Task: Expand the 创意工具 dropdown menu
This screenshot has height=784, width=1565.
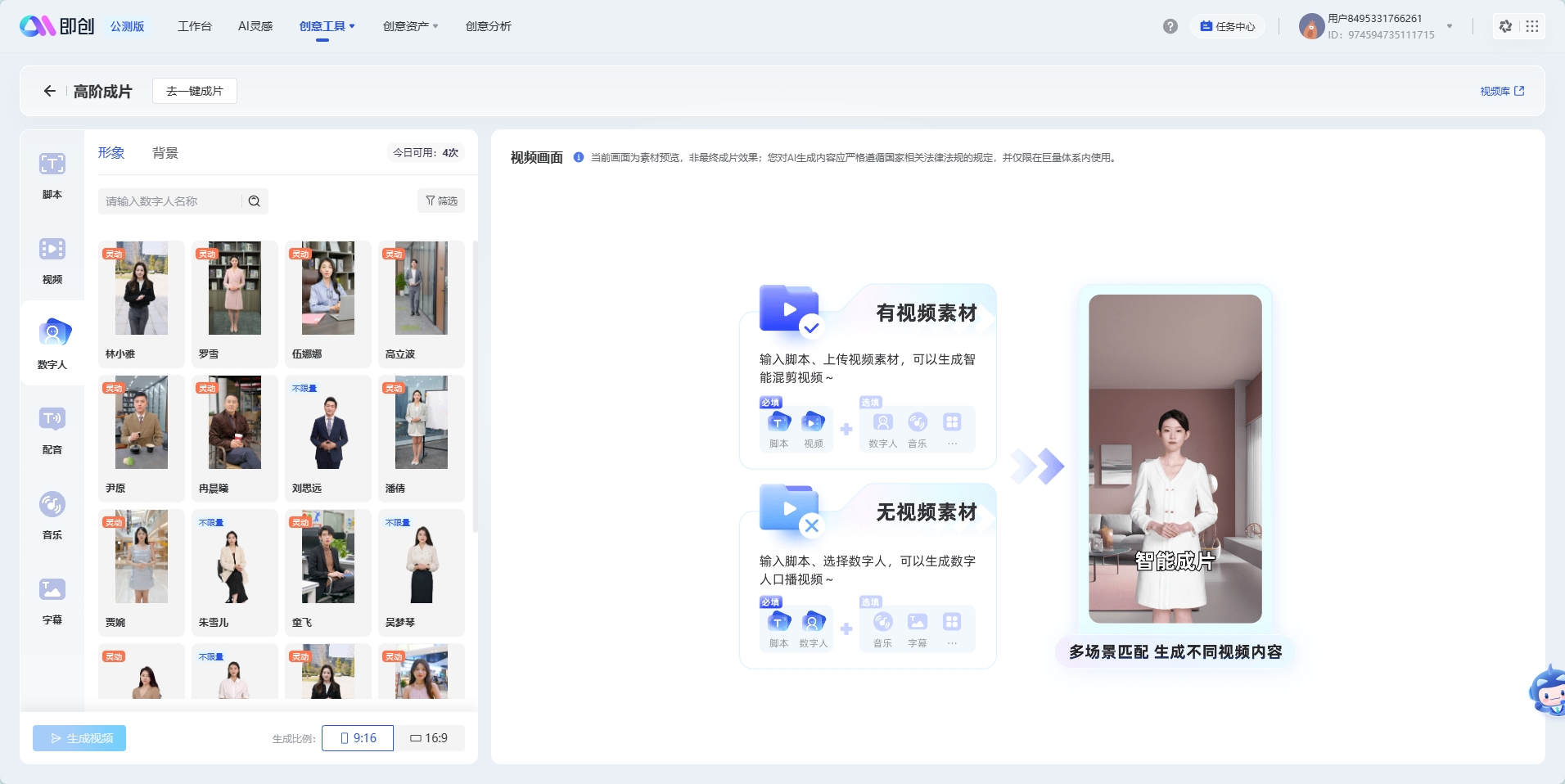Action: (x=327, y=26)
